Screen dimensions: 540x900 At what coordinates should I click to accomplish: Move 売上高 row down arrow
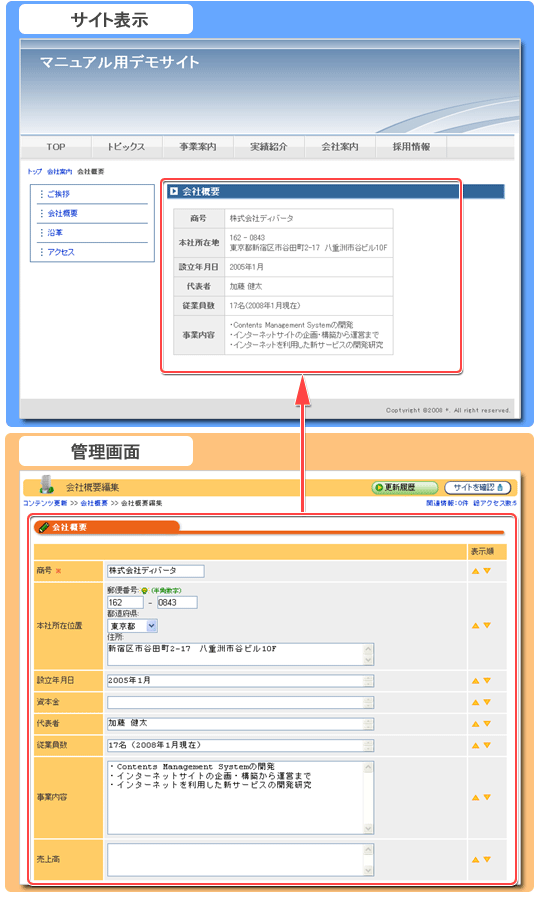(x=487, y=859)
